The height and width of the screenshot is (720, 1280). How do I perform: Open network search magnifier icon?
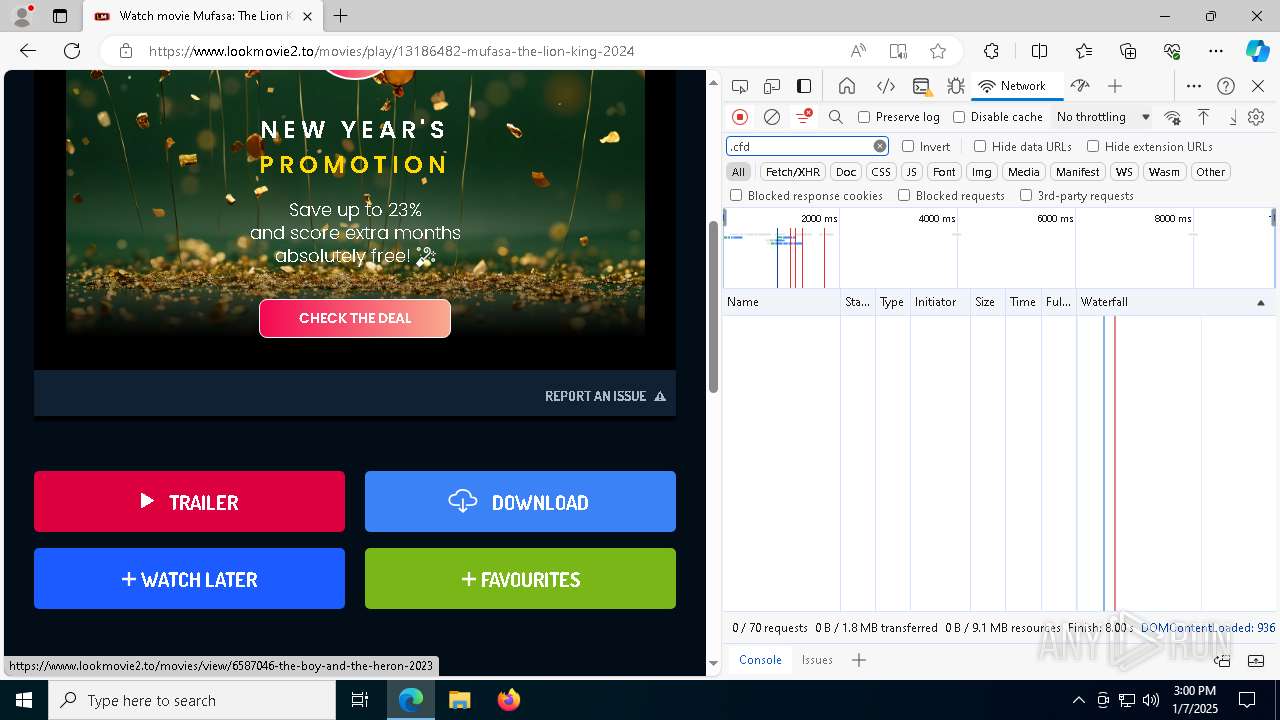coord(836,117)
